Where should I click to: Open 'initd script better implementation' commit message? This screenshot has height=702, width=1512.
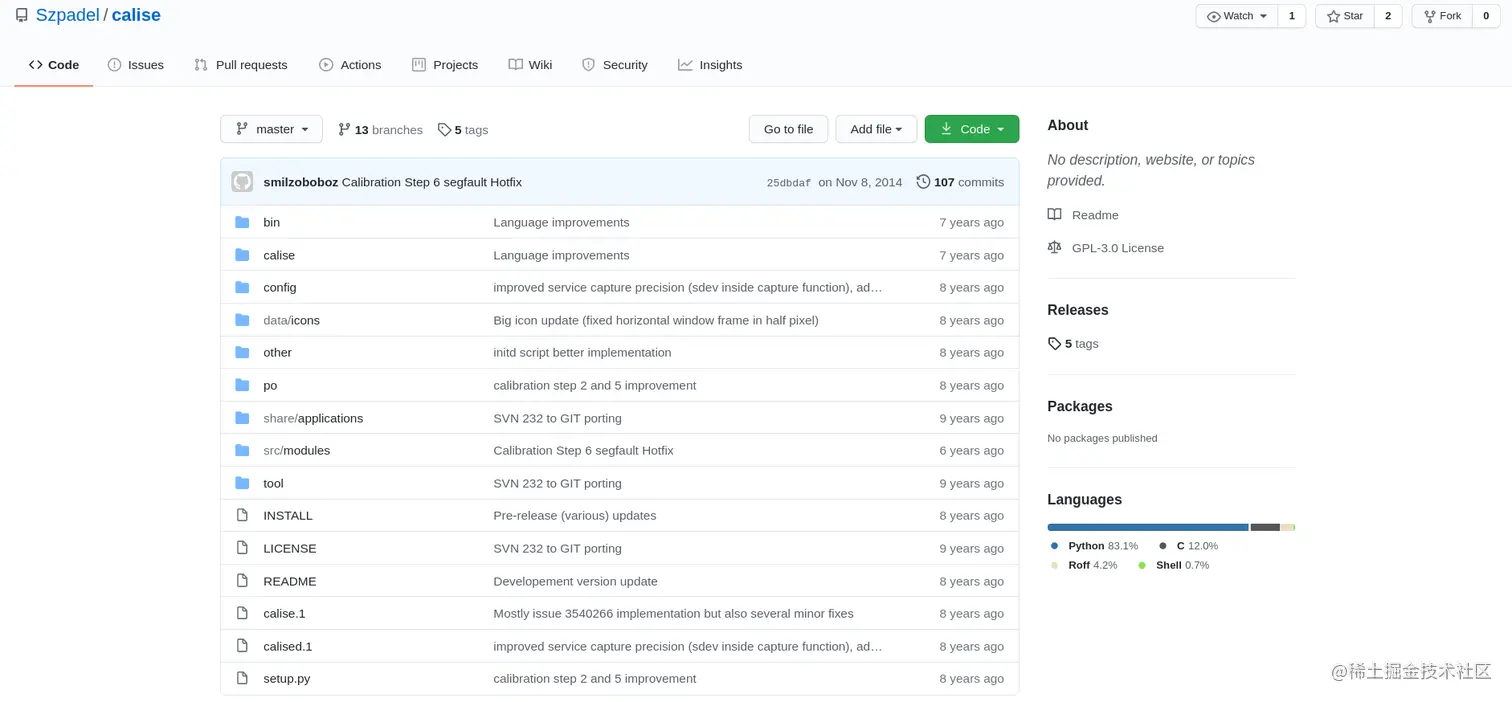coord(582,352)
